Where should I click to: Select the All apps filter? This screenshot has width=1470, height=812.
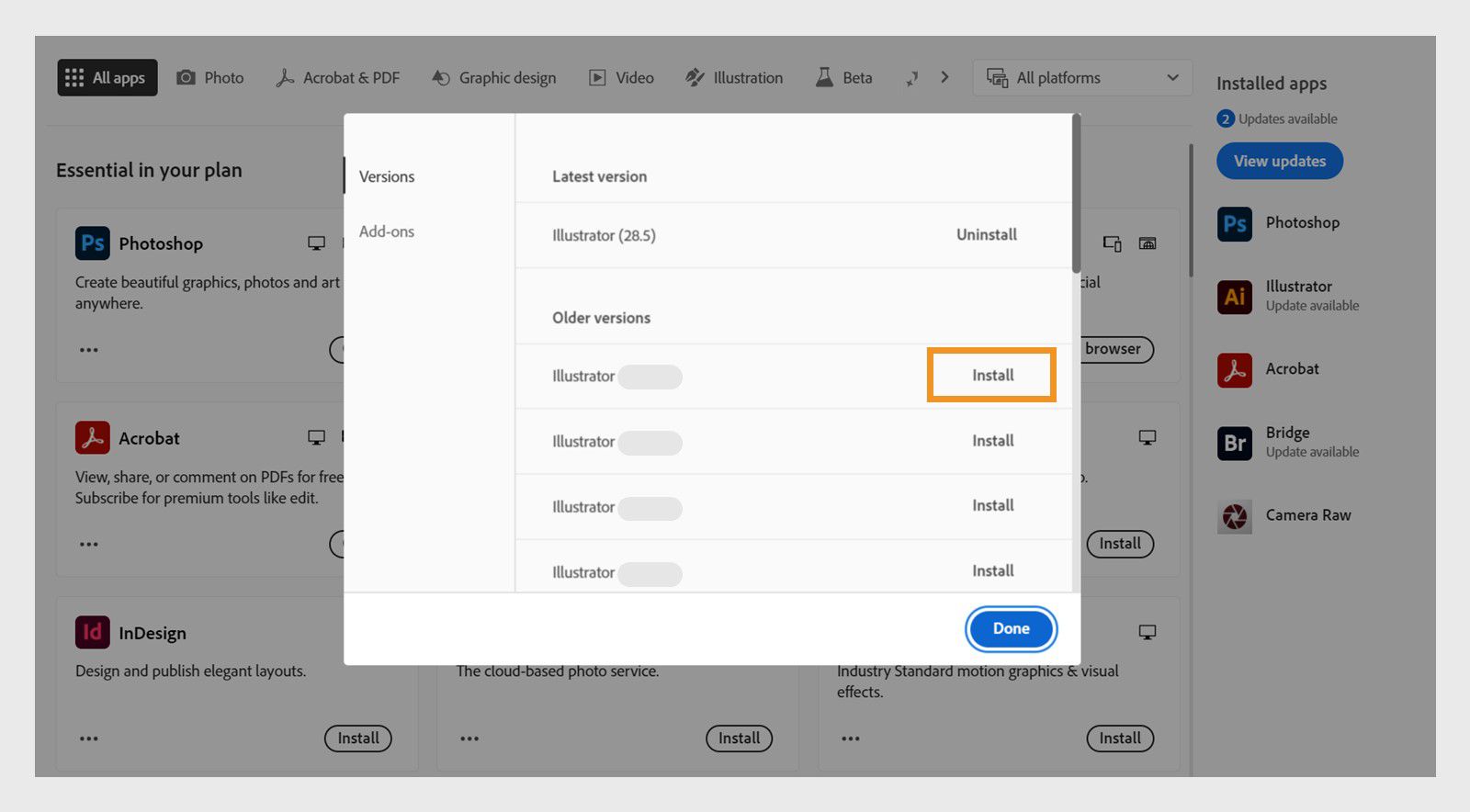[x=107, y=78]
